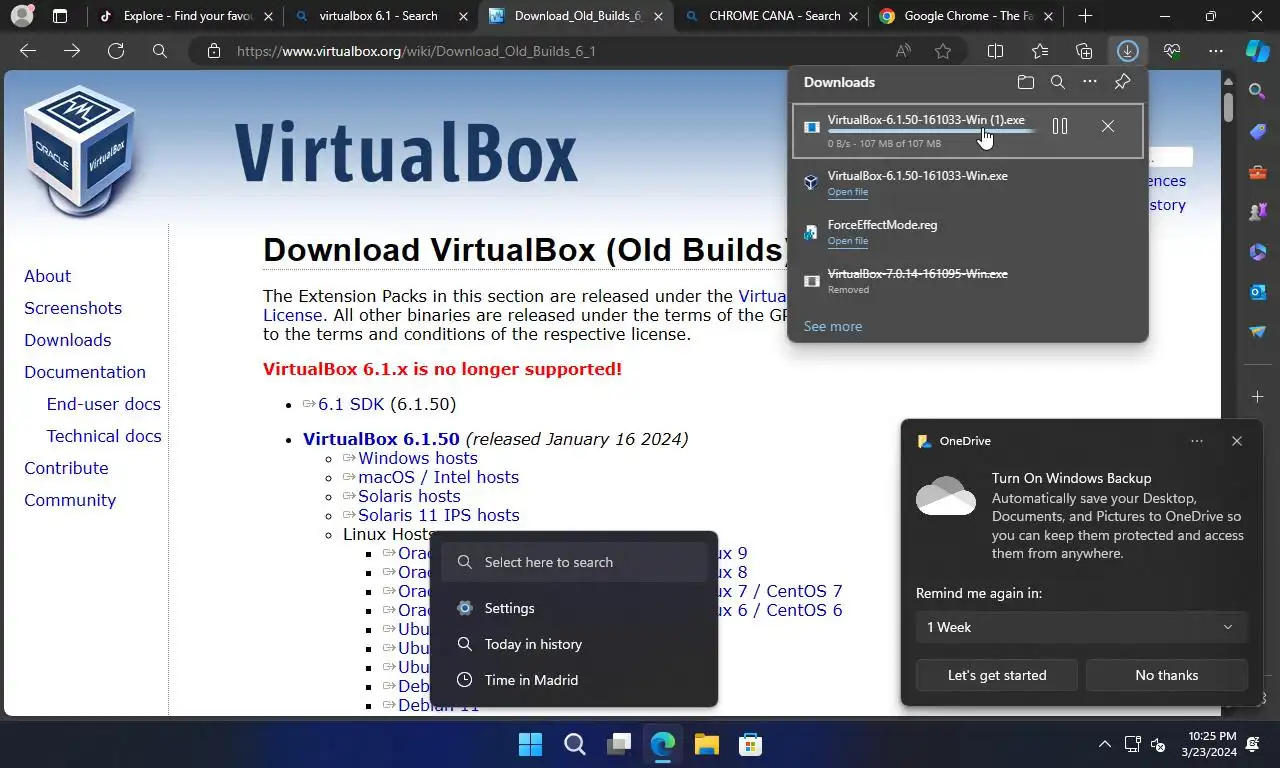The width and height of the screenshot is (1280, 768).
Task: Click the browser Forward arrow
Action: click(72, 51)
